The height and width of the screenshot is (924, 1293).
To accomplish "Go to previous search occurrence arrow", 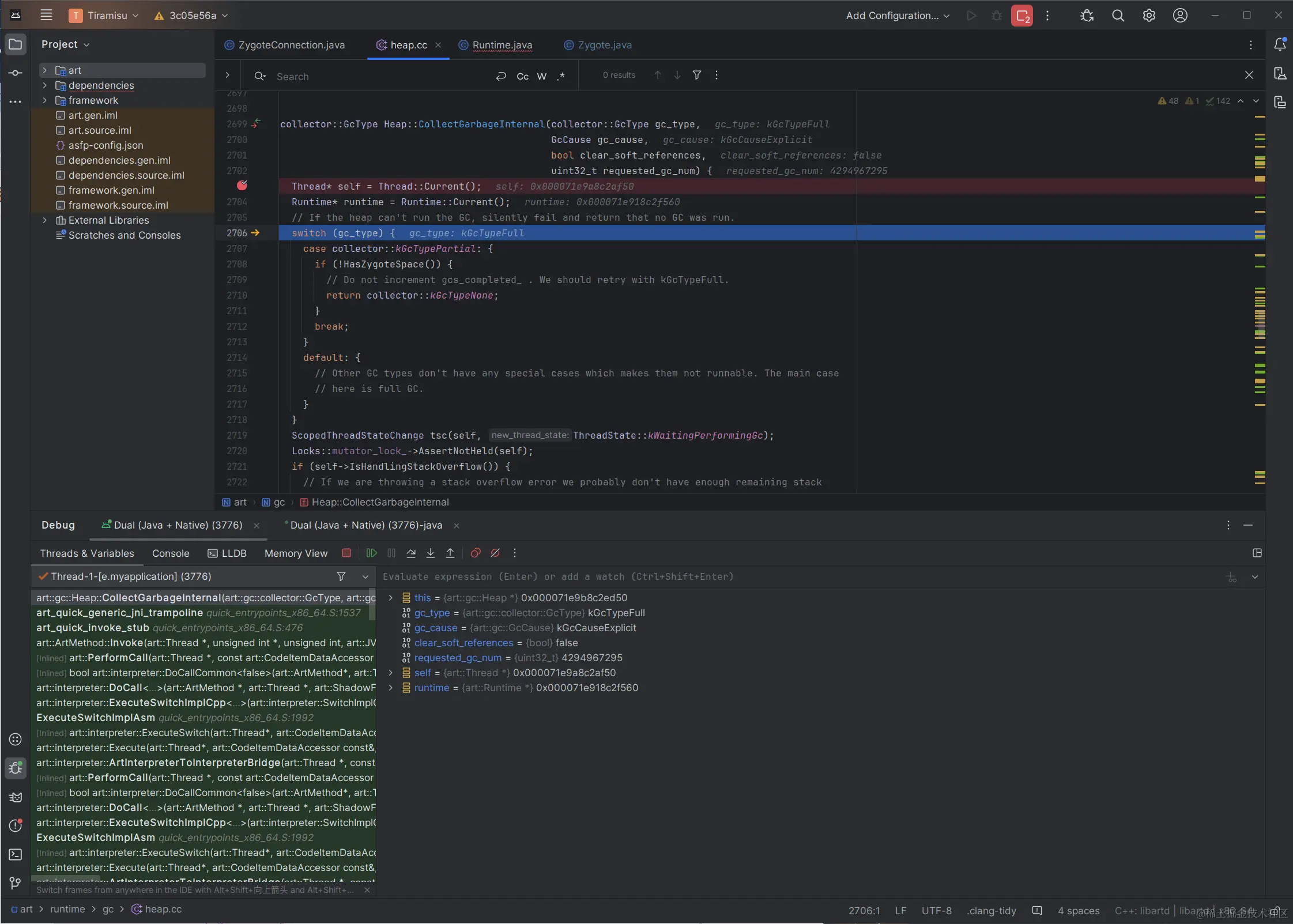I will (x=658, y=75).
